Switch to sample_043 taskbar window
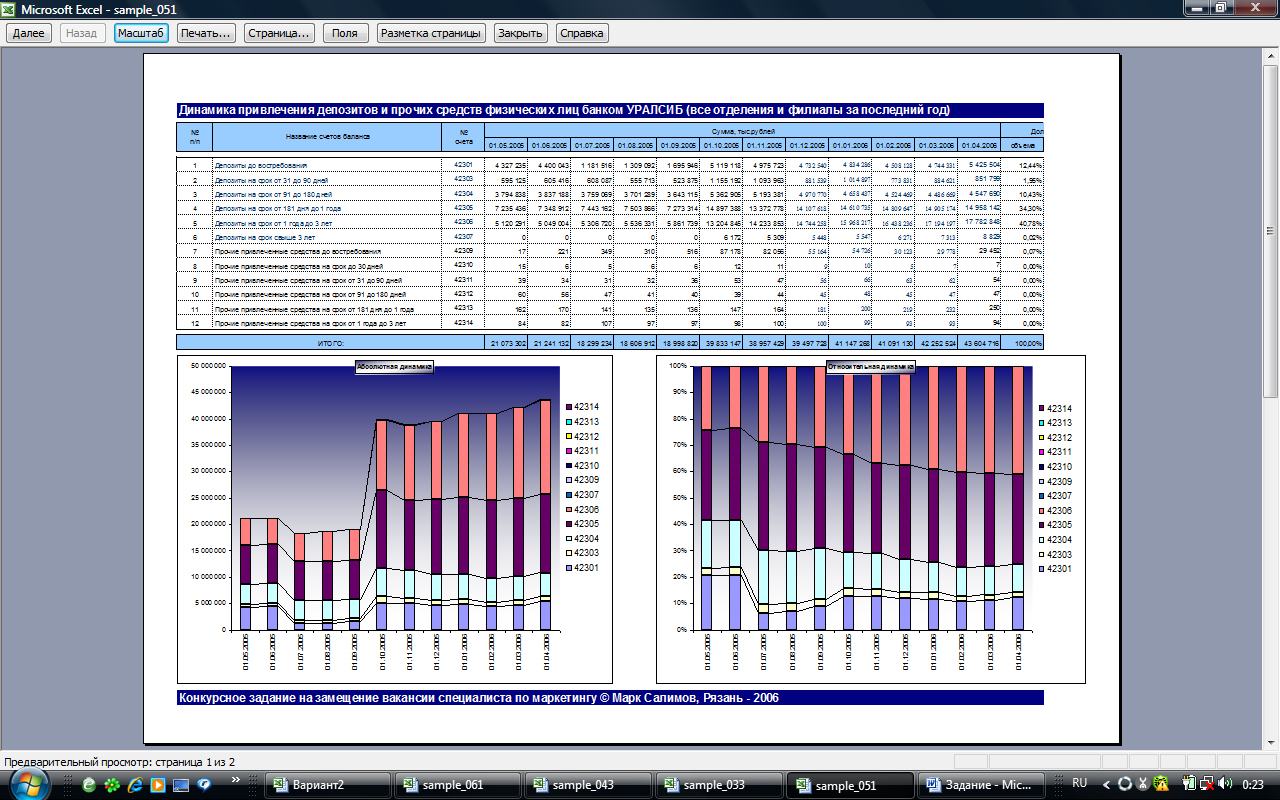The image size is (1280, 800). click(x=587, y=785)
